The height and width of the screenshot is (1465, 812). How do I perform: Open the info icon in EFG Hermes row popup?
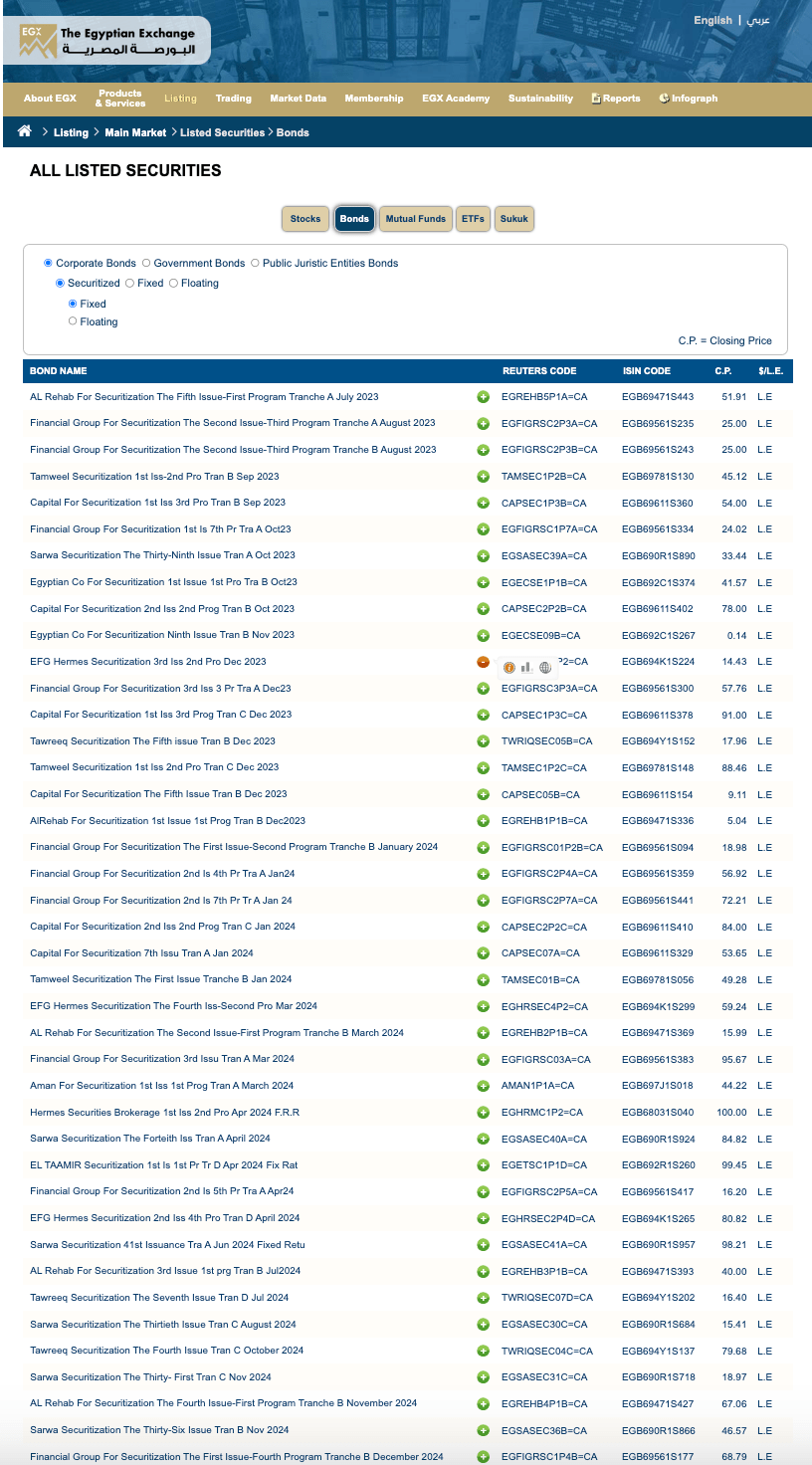coord(509,668)
